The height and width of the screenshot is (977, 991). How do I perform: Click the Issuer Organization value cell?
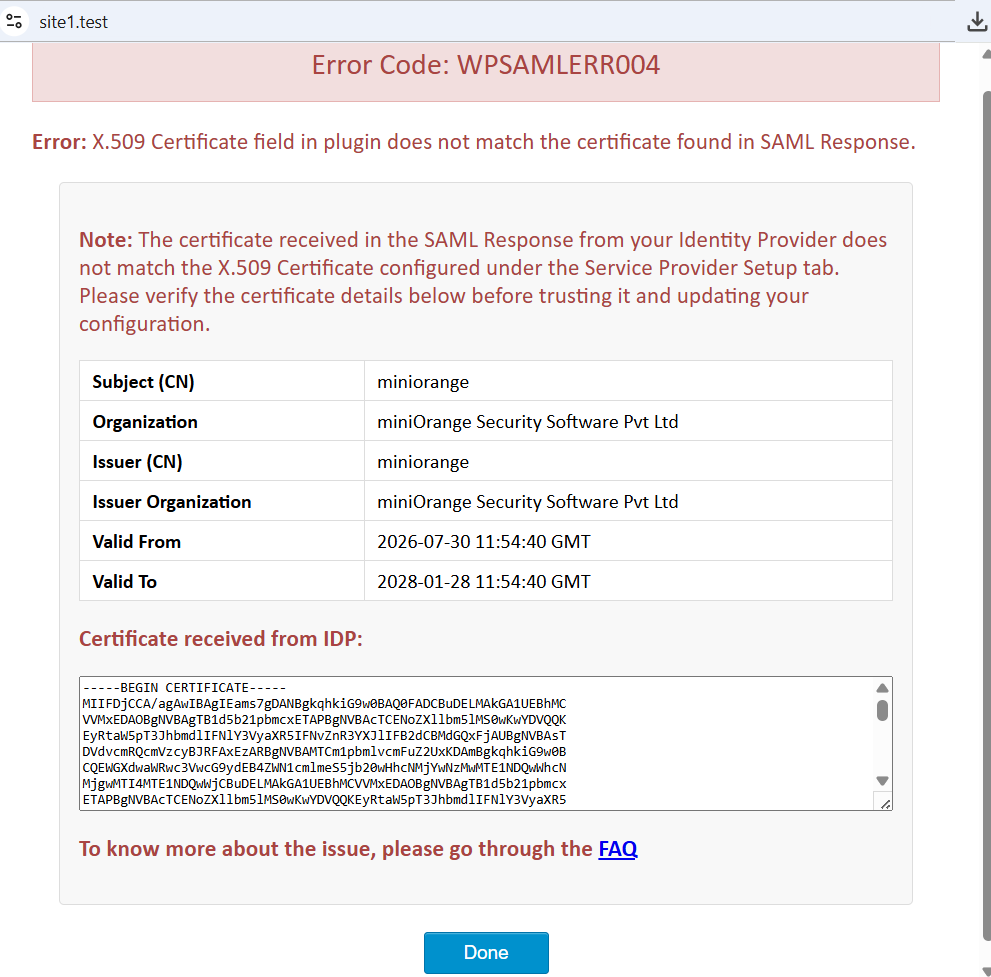pos(628,501)
